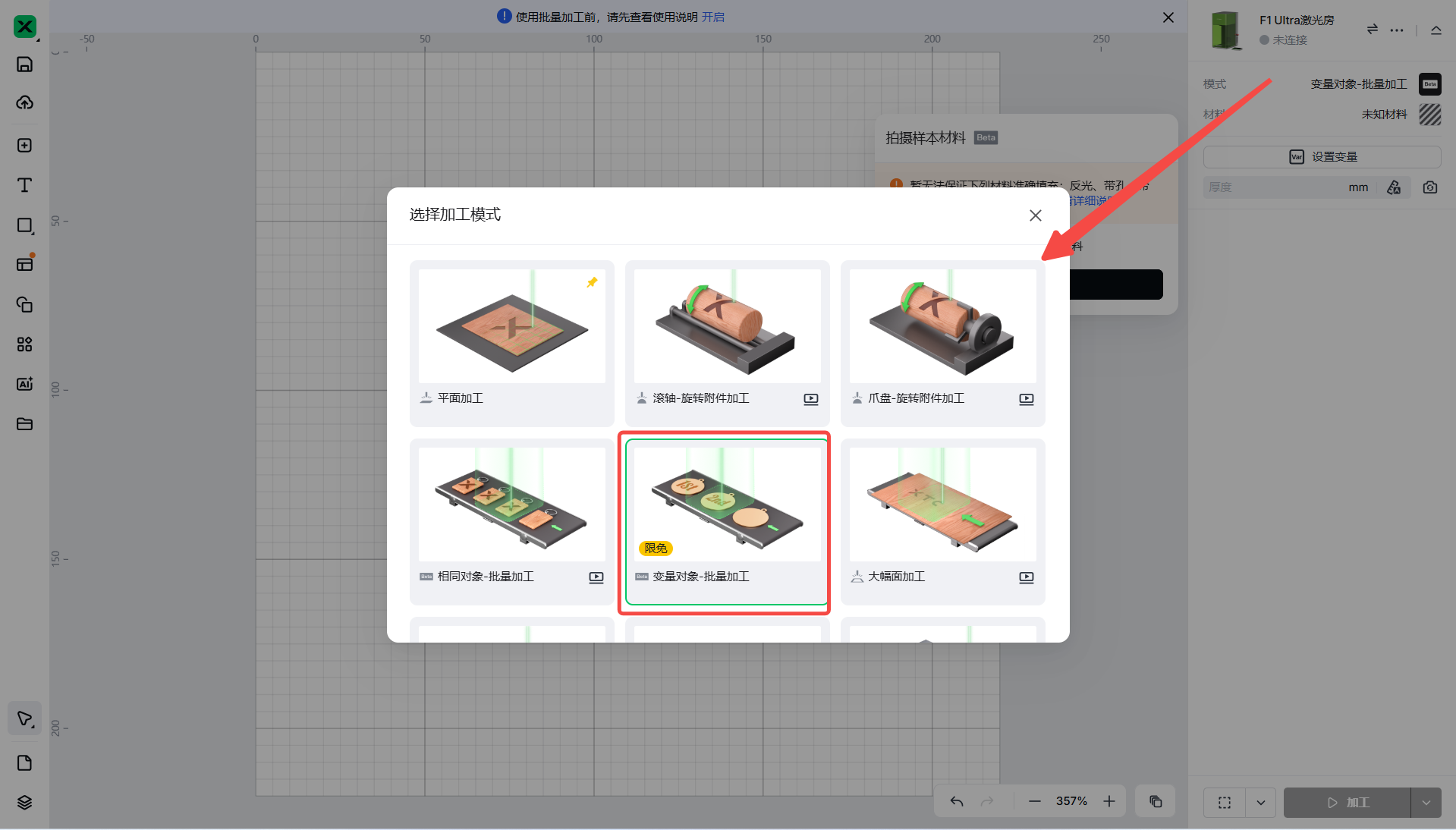Play tutorial video for roller rotary mode
The image size is (1456, 830).
(x=811, y=399)
